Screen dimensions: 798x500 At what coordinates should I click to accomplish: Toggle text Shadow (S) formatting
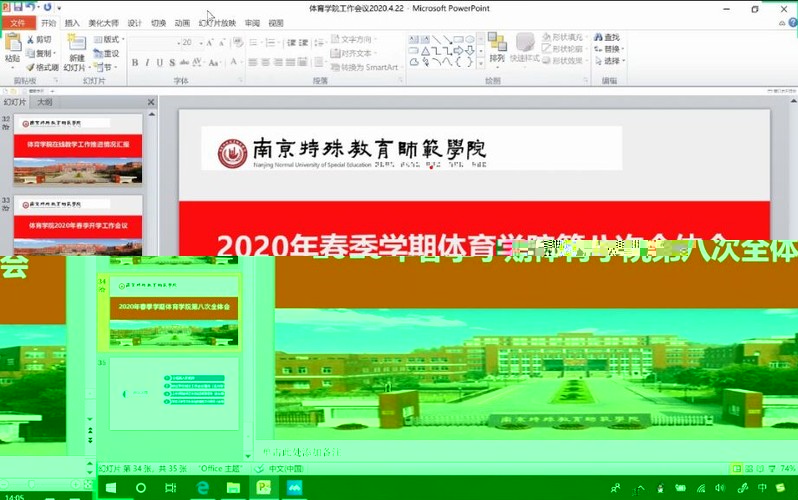[172, 62]
